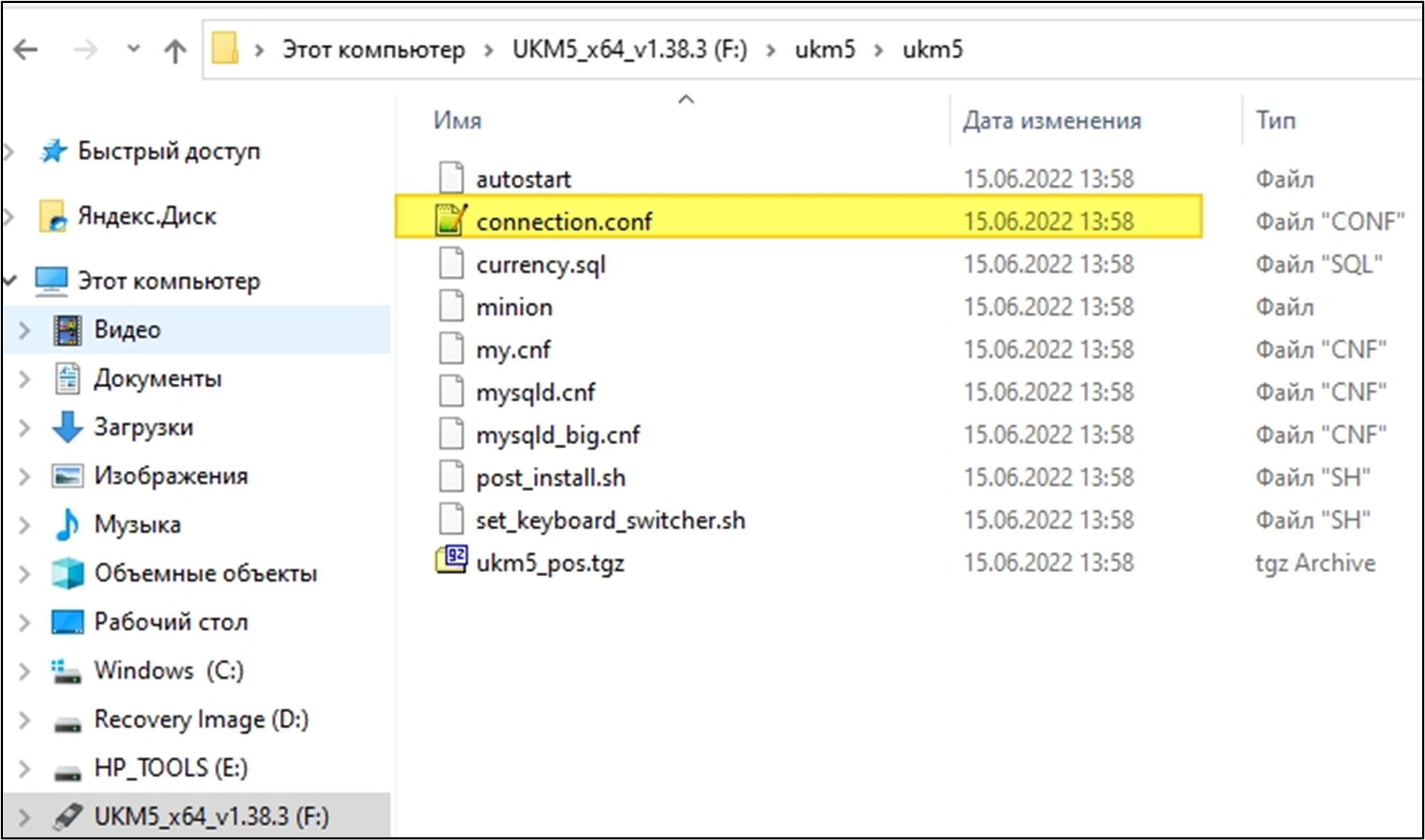
Task: Expand the 'Загрузки' tree node
Action: click(x=23, y=427)
